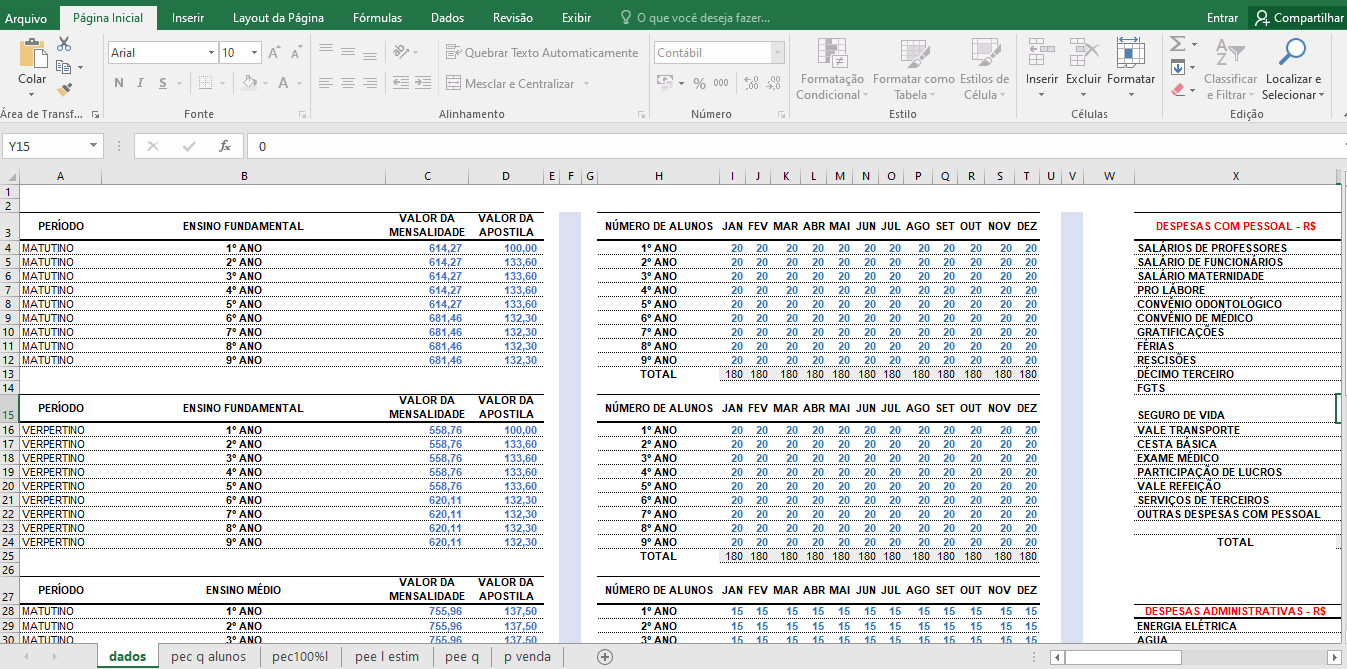Switch to the pec q alunos sheet
The image size is (1347, 669).
pos(209,657)
